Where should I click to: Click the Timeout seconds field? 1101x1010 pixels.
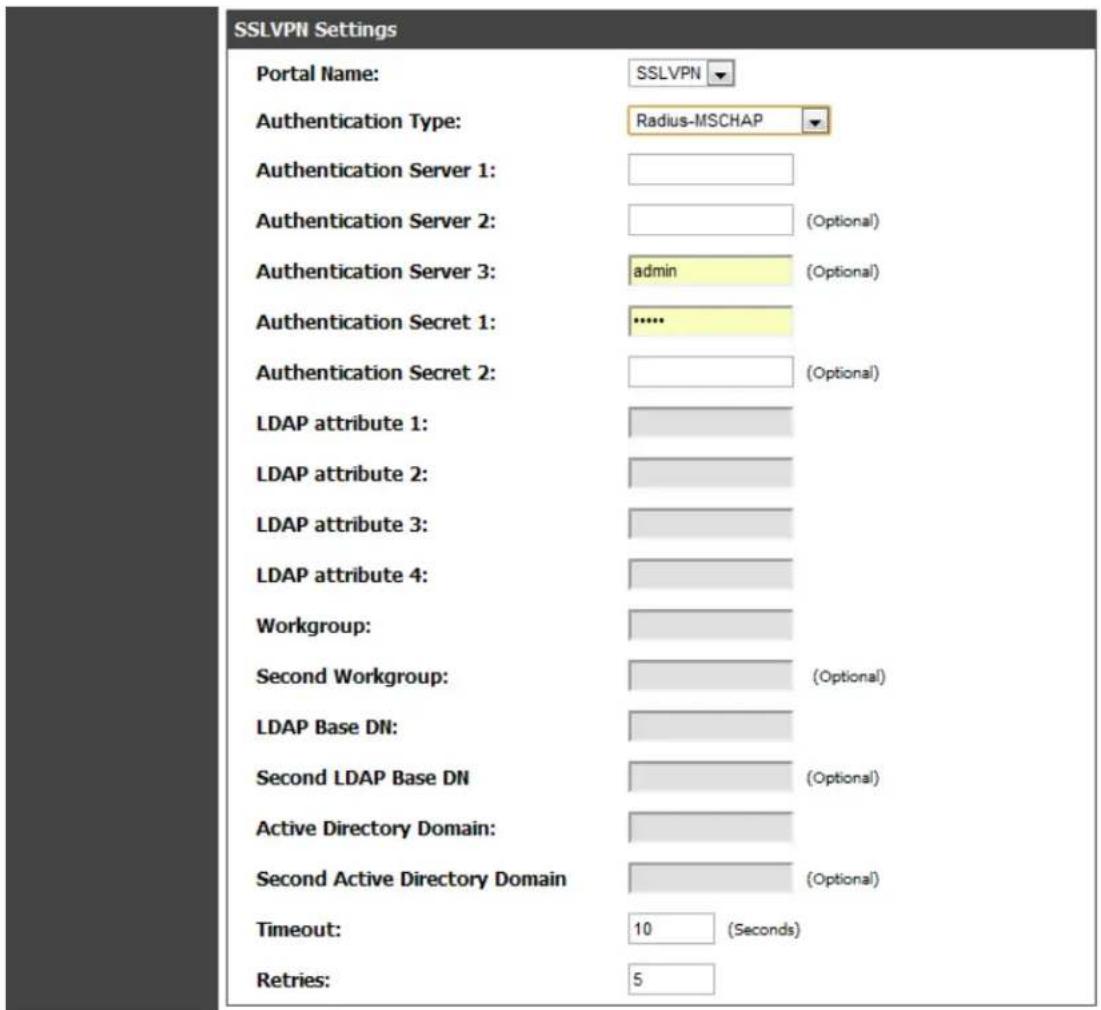tap(671, 929)
